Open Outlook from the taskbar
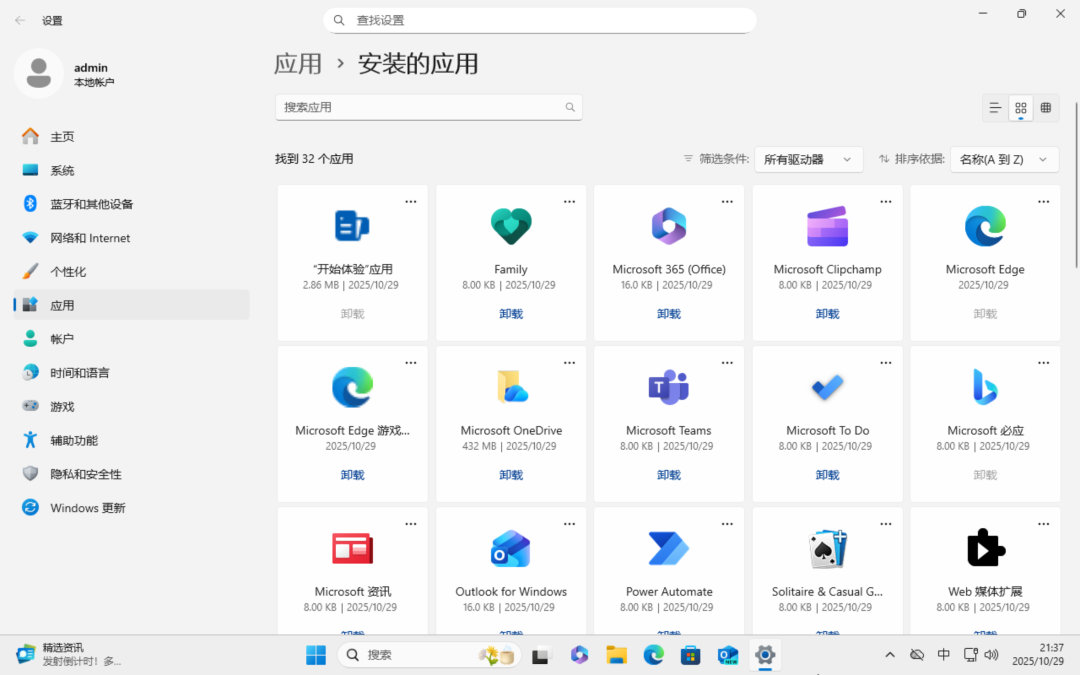 tap(727, 655)
